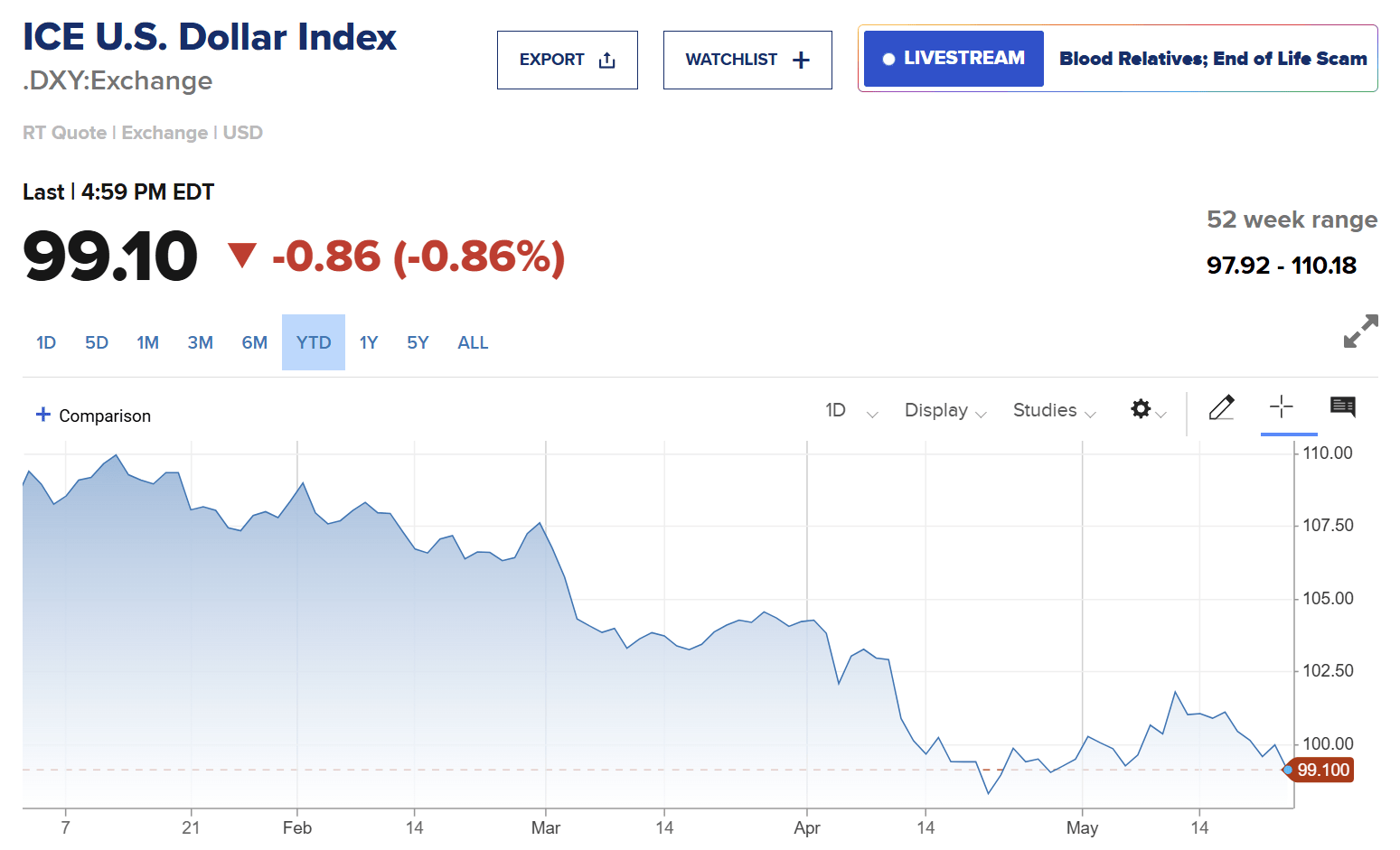The height and width of the screenshot is (850, 1400).
Task: Click the red down-arrow change indicator
Action: coord(242,255)
